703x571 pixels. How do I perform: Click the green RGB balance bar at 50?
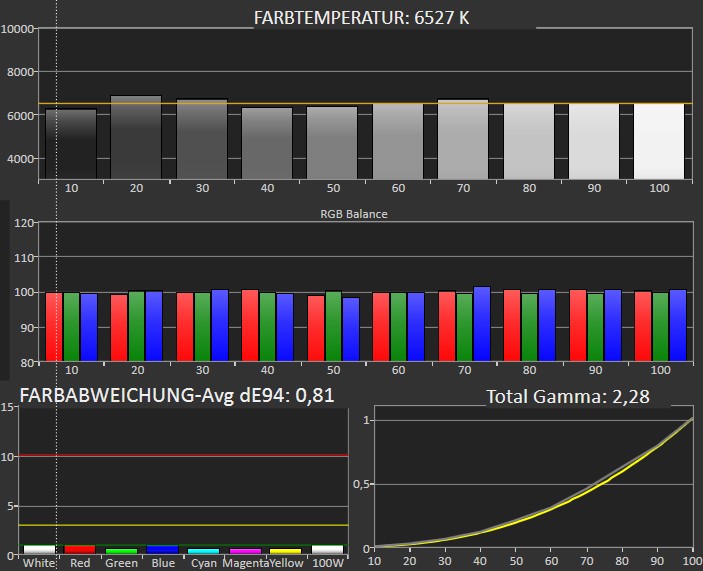click(x=333, y=326)
